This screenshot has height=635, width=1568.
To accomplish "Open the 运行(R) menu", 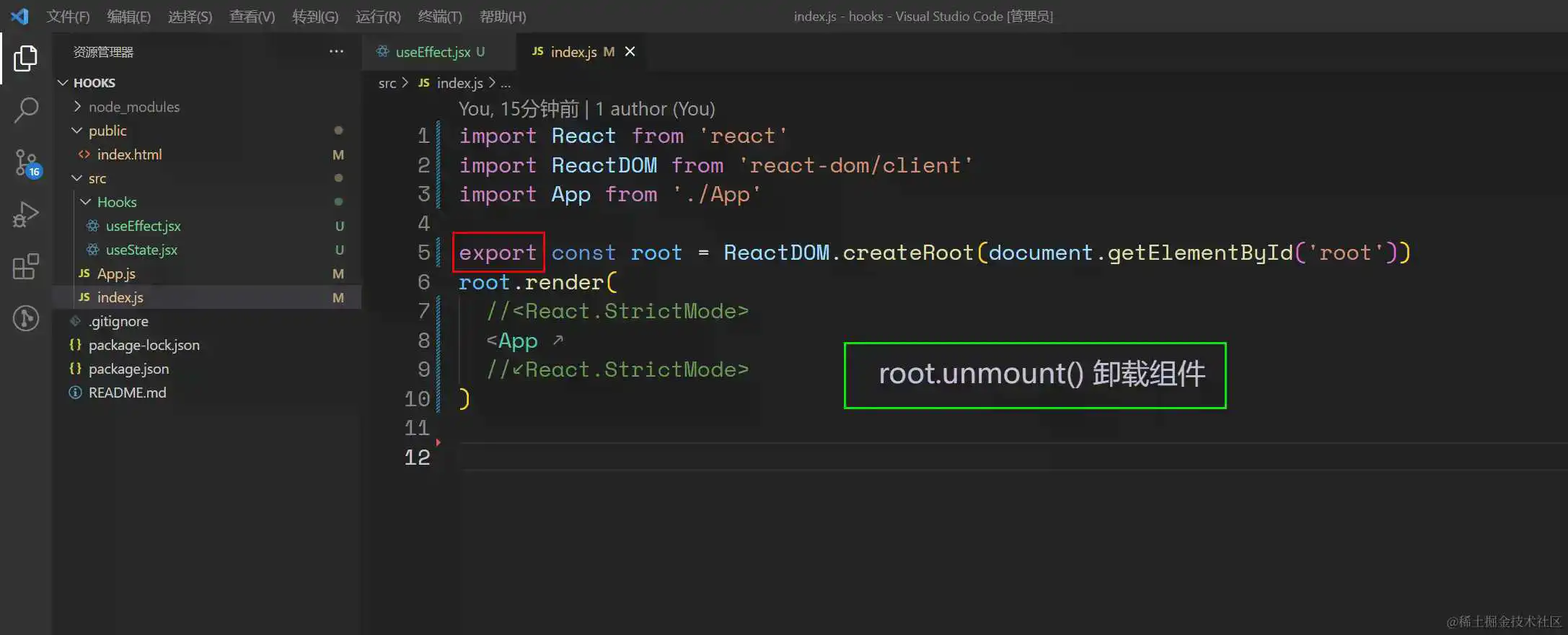I will (x=378, y=16).
